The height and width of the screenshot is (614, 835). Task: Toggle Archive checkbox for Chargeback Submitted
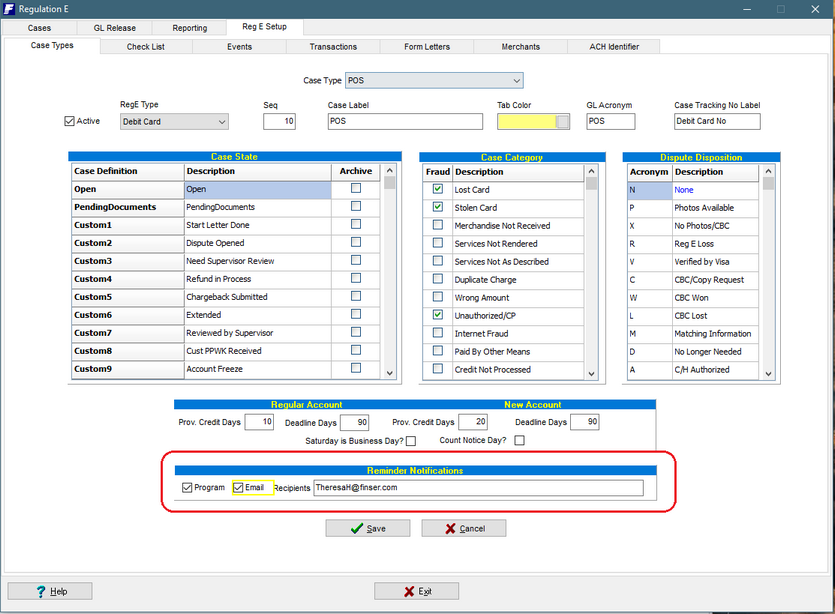click(356, 296)
